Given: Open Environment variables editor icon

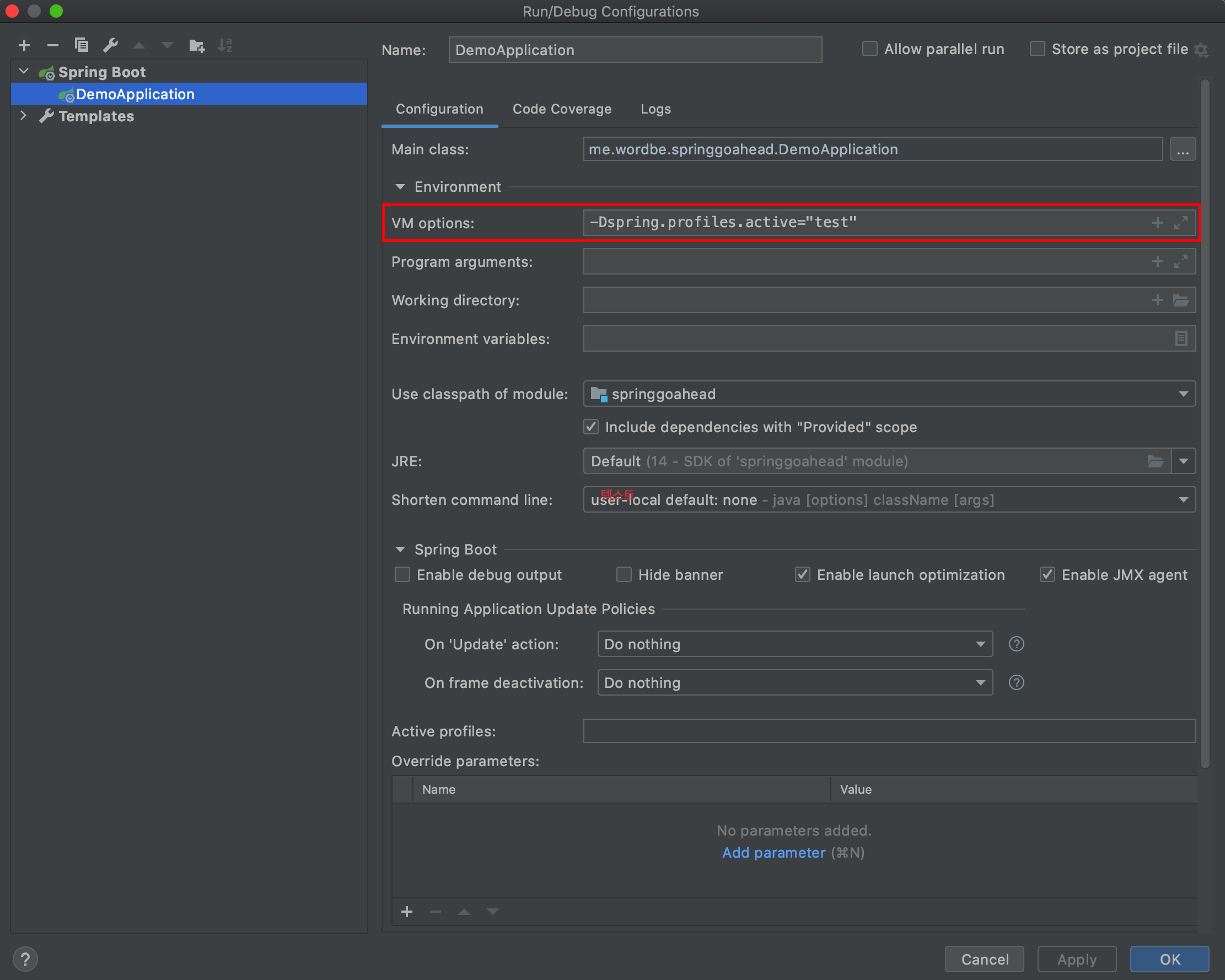Looking at the screenshot, I should point(1181,338).
